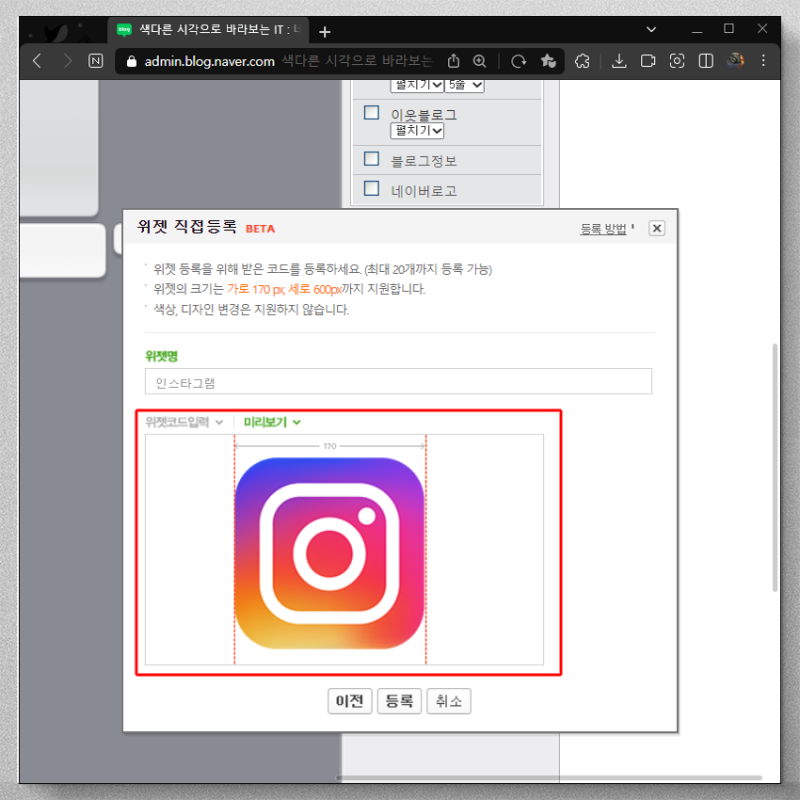This screenshot has width=800, height=800.
Task: Check the 이웃블로그 checkbox
Action: point(371,112)
